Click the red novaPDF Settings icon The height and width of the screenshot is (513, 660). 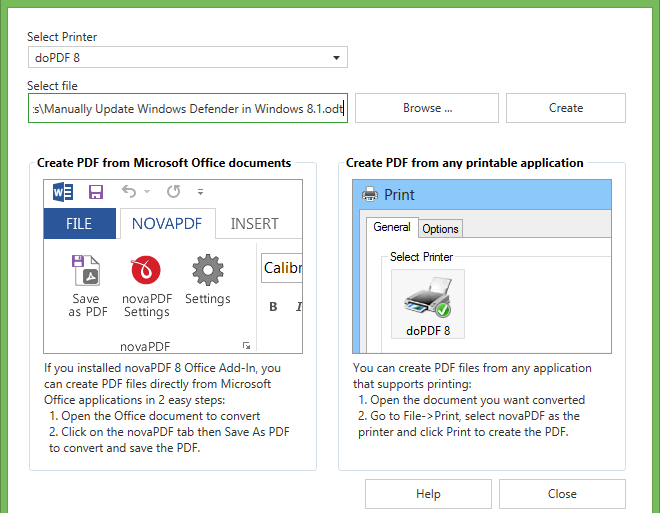(147, 270)
